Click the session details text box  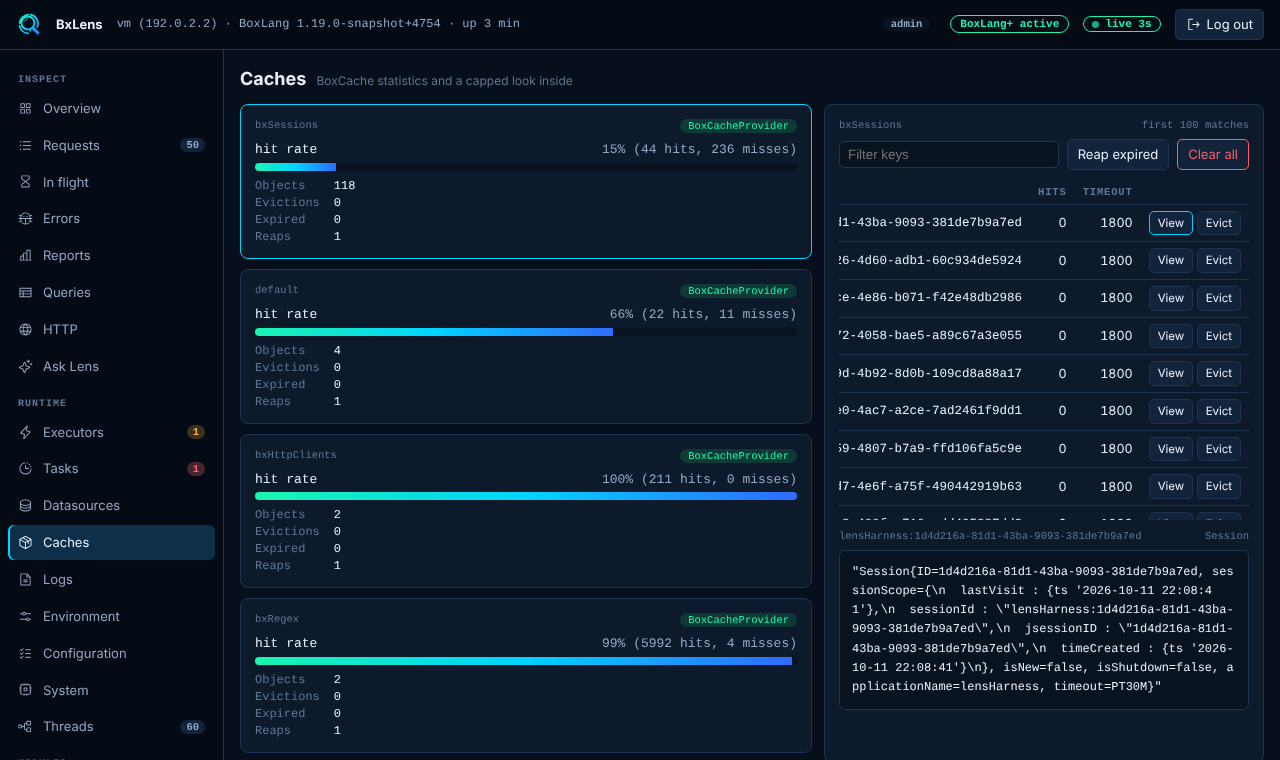point(1044,630)
